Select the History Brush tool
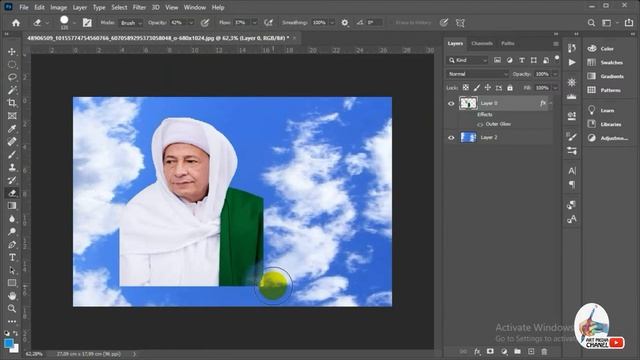Viewport: 640px width, 360px height. [x=12, y=180]
